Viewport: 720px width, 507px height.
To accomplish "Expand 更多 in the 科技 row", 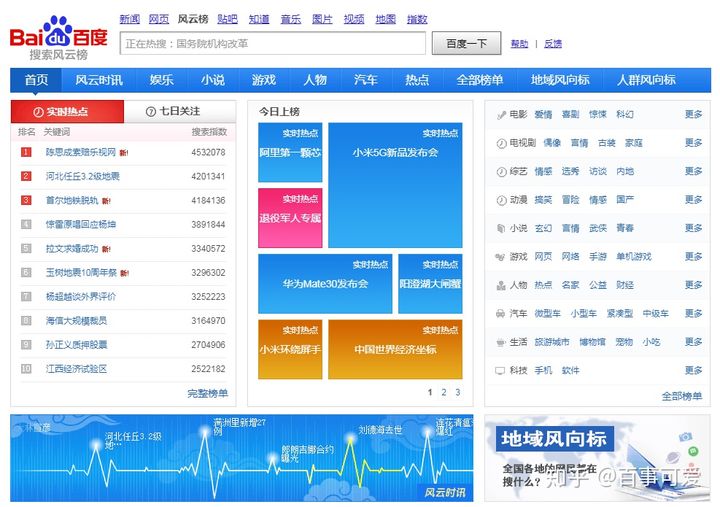I will tap(693, 371).
